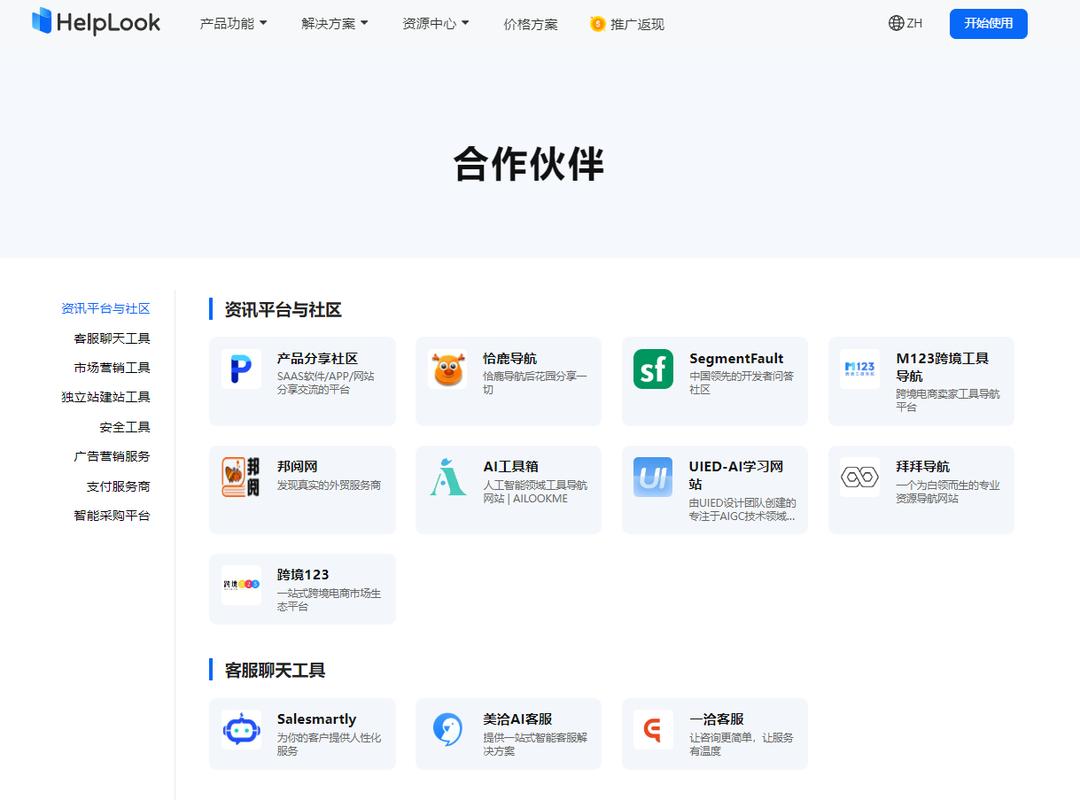Viewport: 1080px width, 800px height.
Task: Open the 拜拜导航 title link
Action: click(922, 466)
